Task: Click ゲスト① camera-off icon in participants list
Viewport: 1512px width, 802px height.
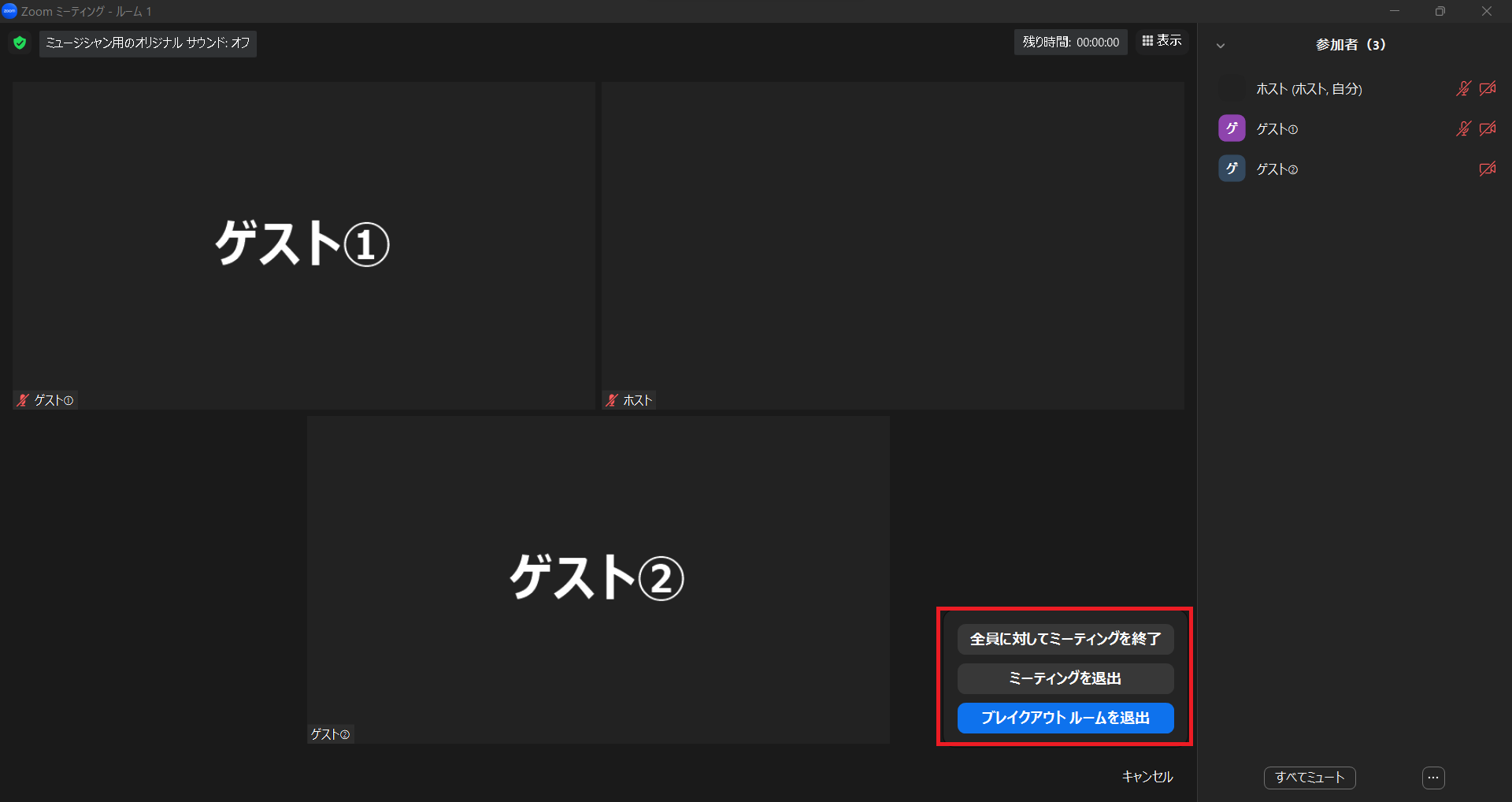Action: point(1488,128)
